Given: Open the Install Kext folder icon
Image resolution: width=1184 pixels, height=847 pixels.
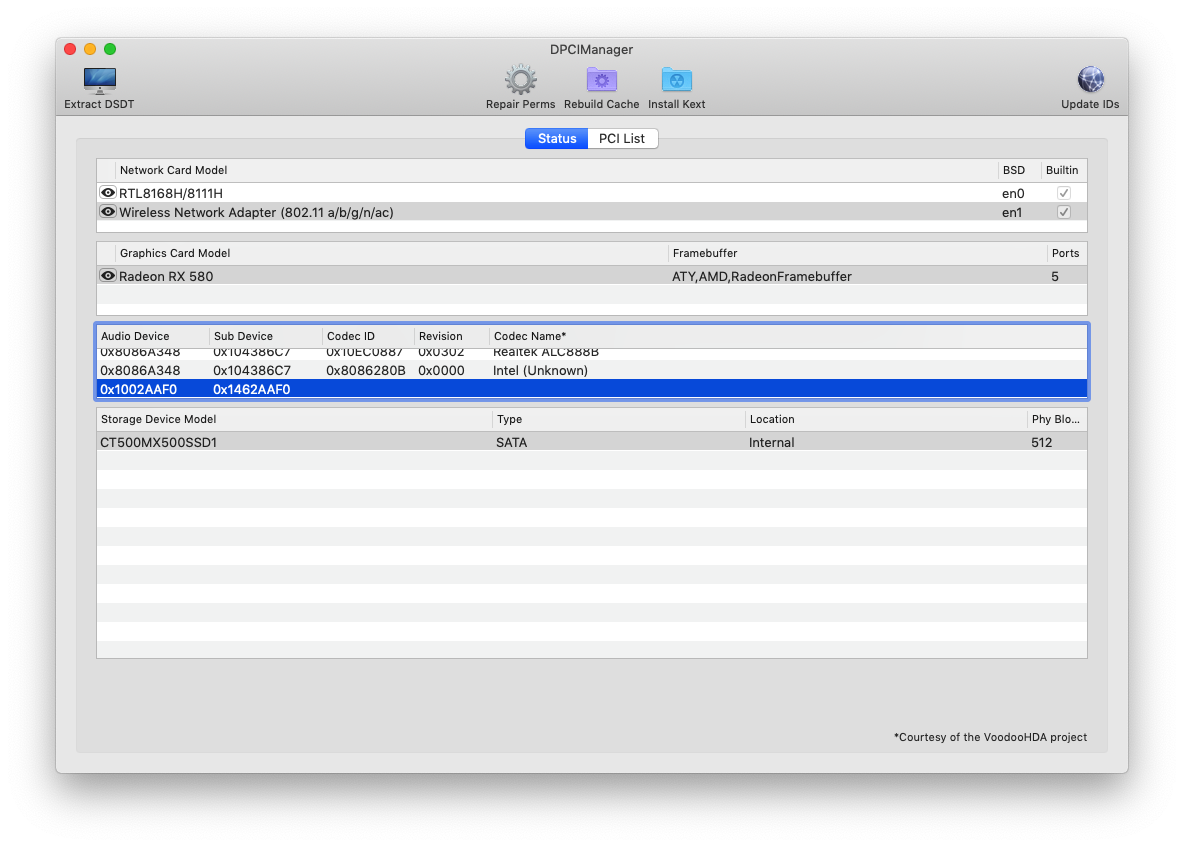Looking at the screenshot, I should click(x=677, y=80).
